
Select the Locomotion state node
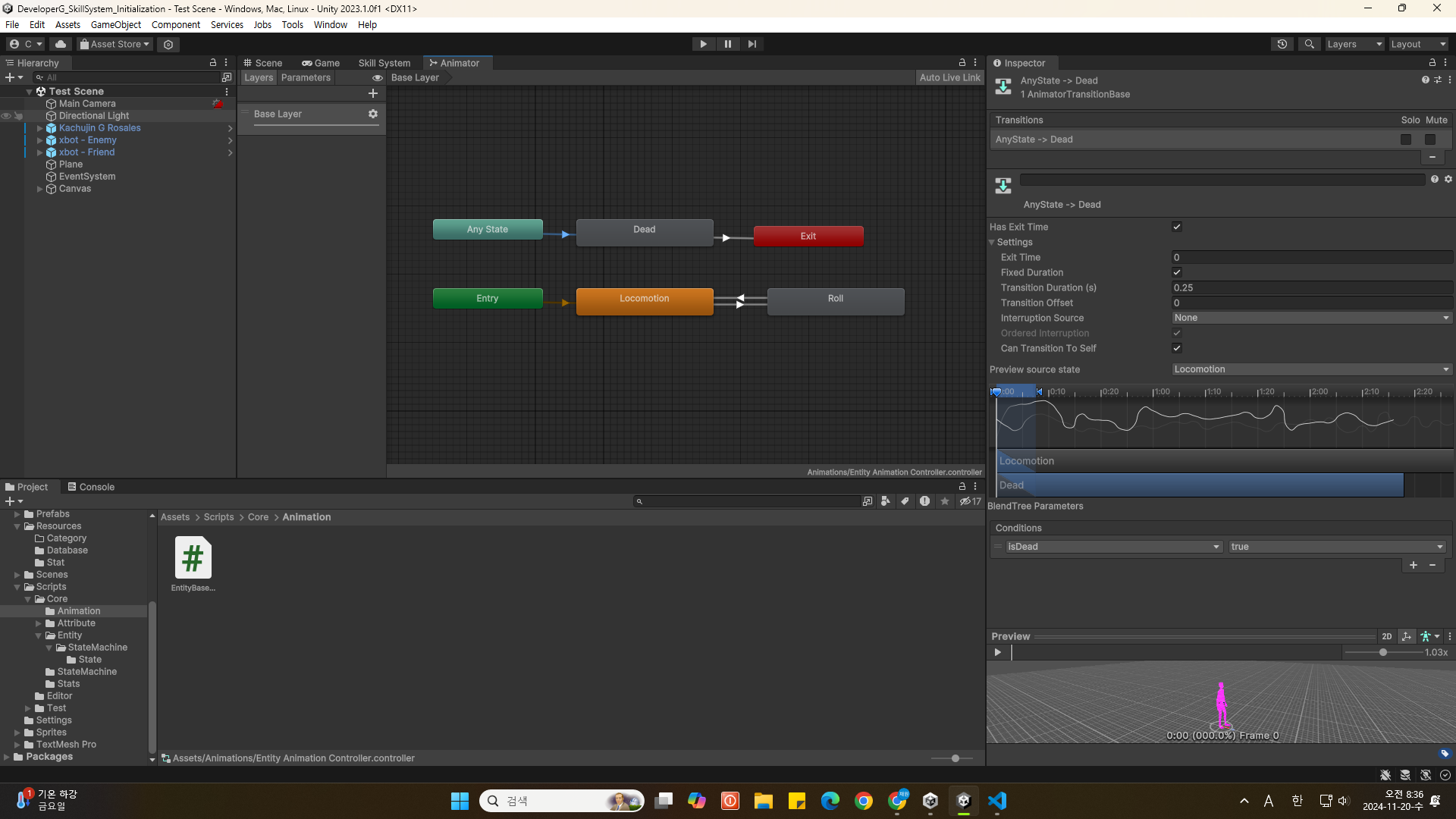click(645, 300)
